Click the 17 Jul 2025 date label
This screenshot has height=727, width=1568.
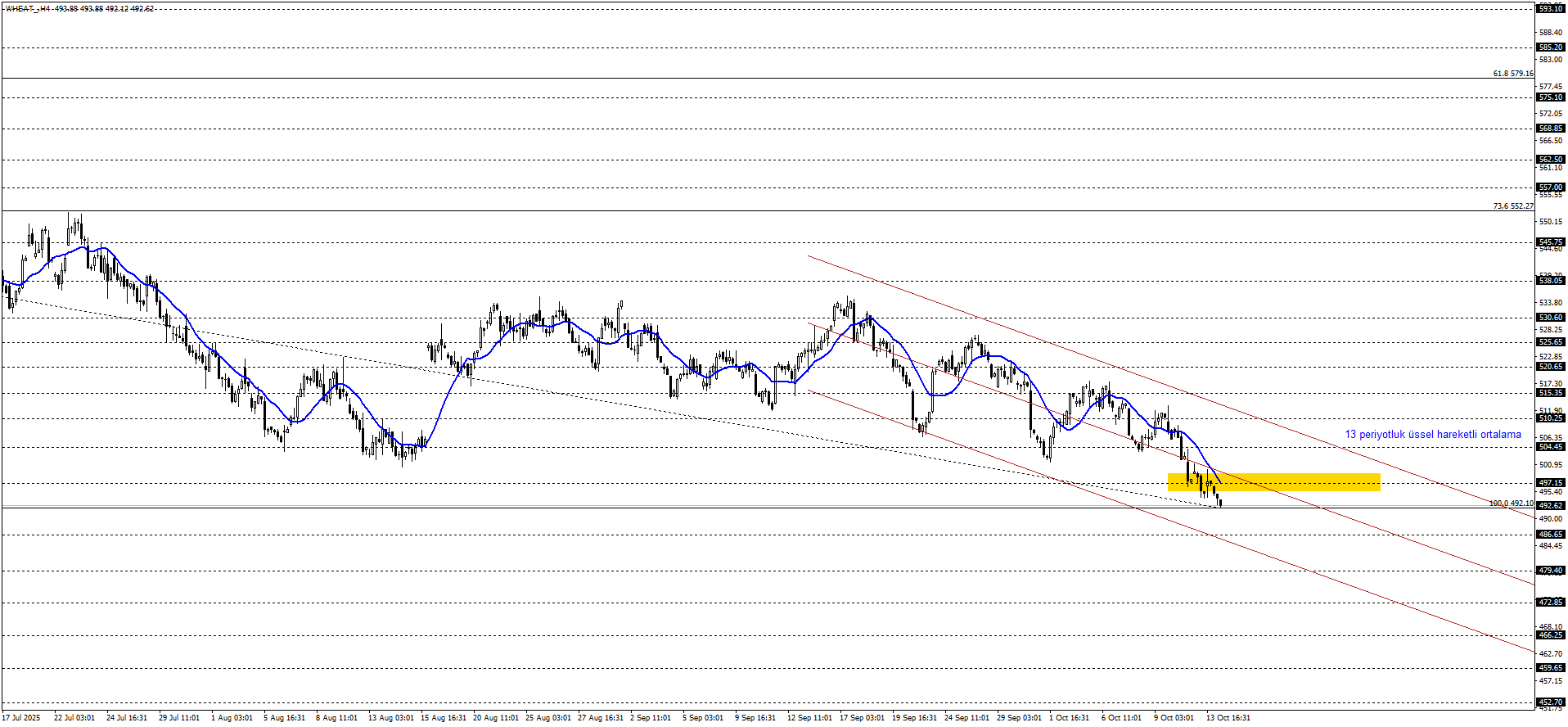coord(20,718)
